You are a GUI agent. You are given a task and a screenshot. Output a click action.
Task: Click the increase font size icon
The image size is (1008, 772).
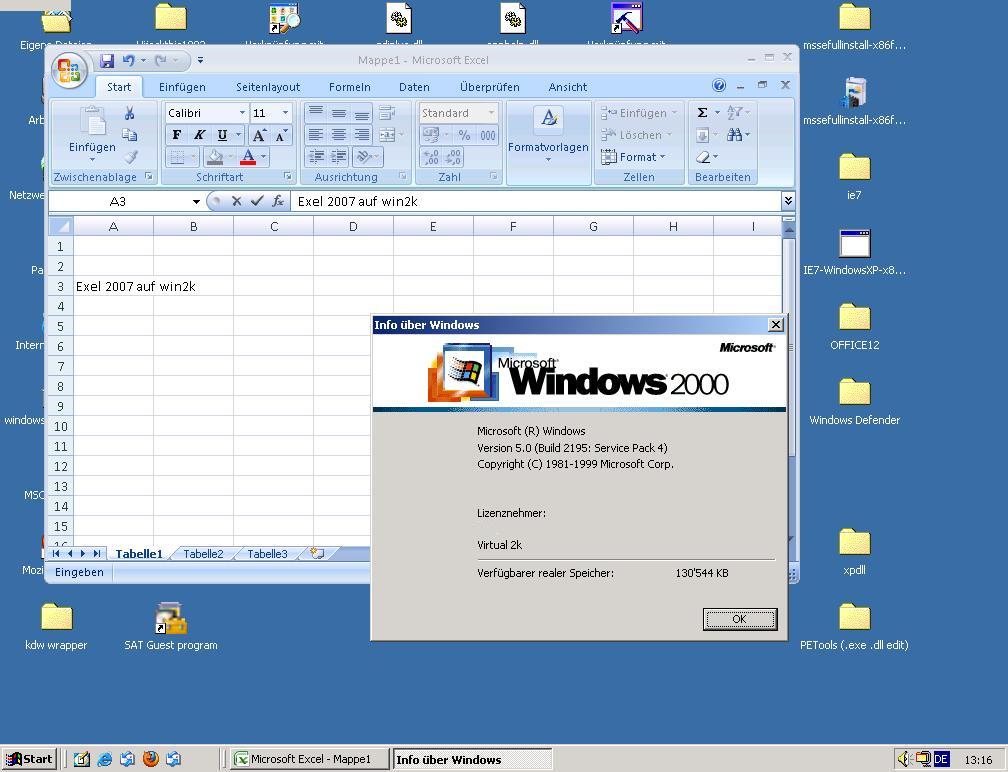[259, 135]
